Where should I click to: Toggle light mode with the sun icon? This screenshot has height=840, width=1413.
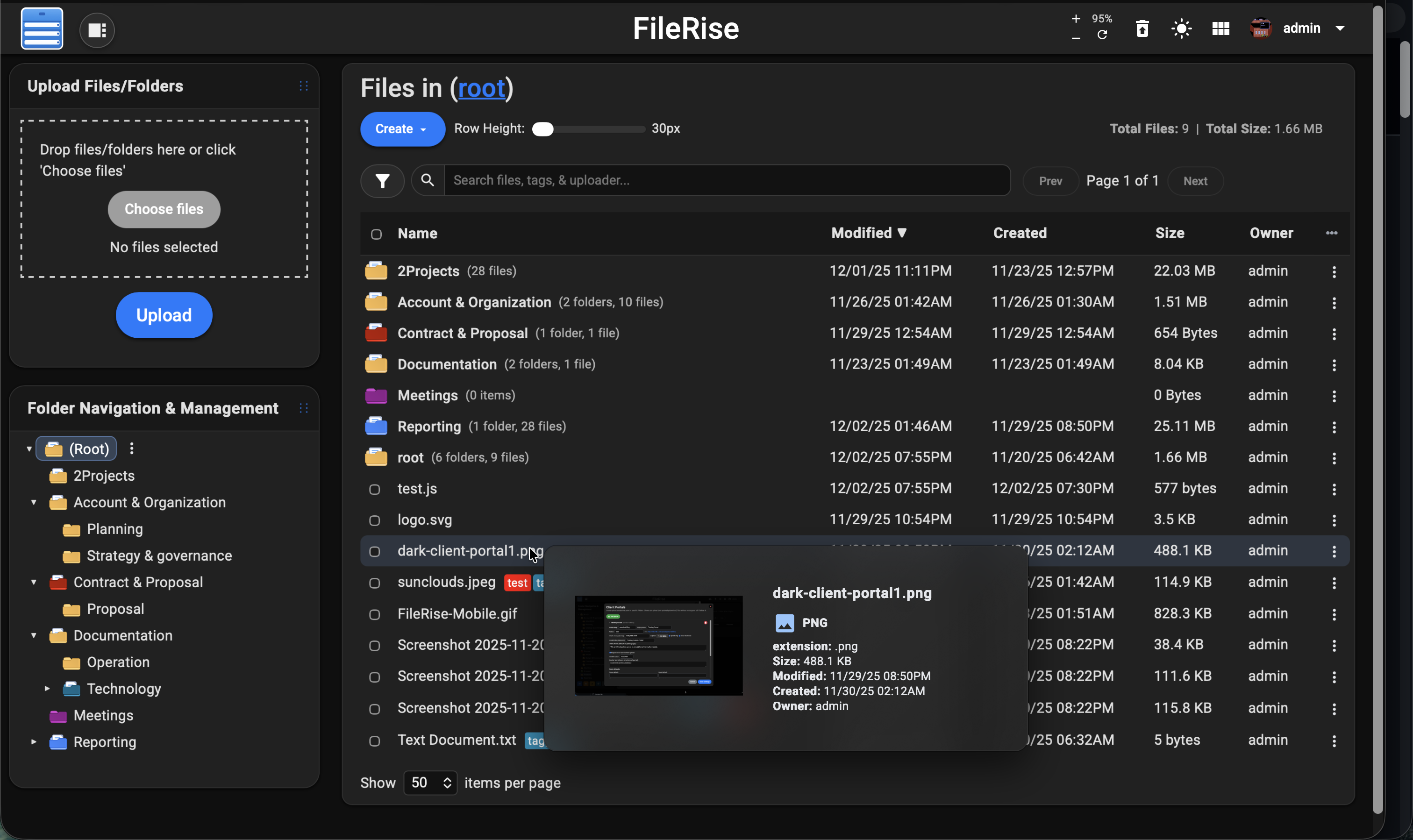pyautogui.click(x=1181, y=28)
